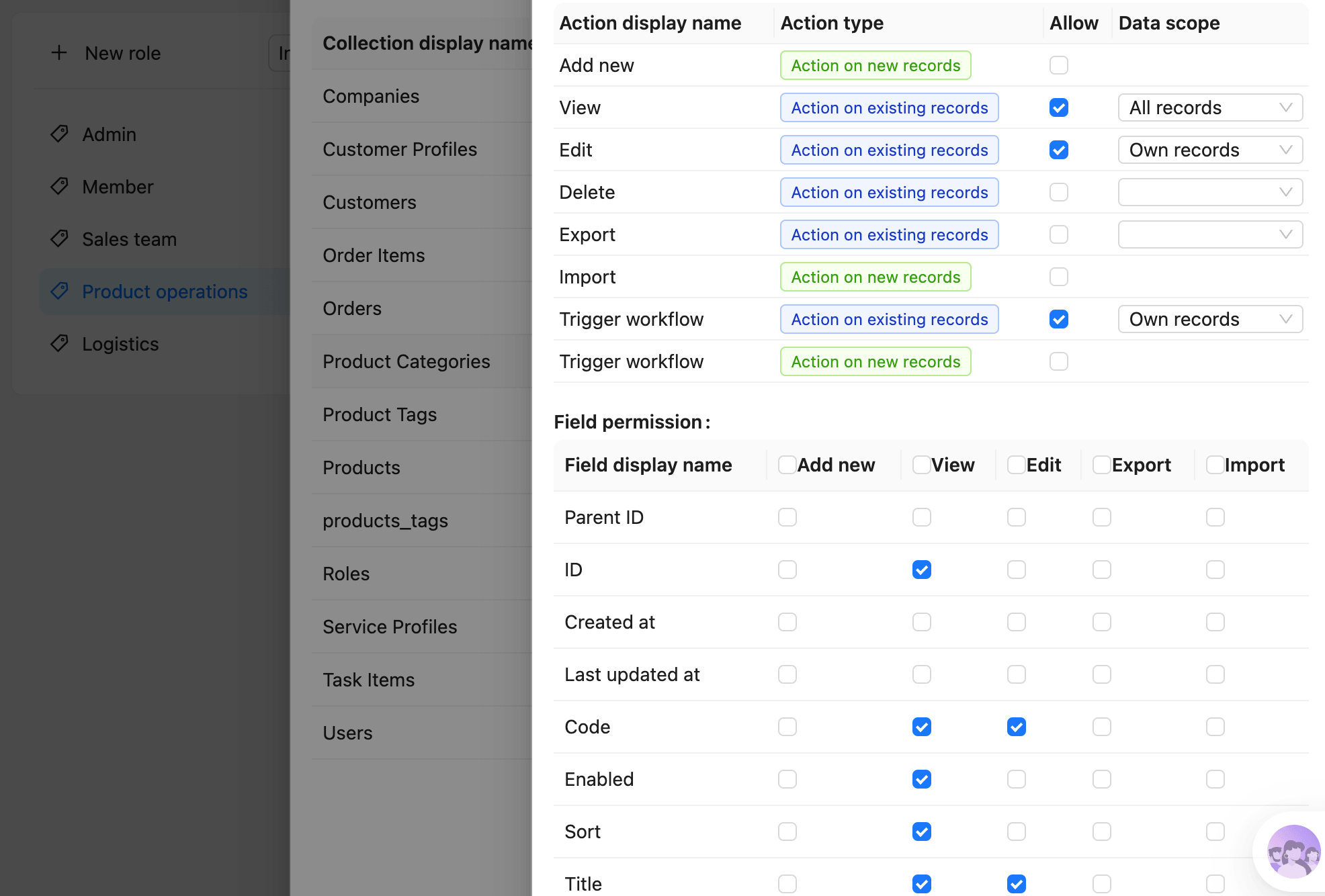Disable the Allow checkbox for Edit action
This screenshot has width=1325, height=896.
1058,150
